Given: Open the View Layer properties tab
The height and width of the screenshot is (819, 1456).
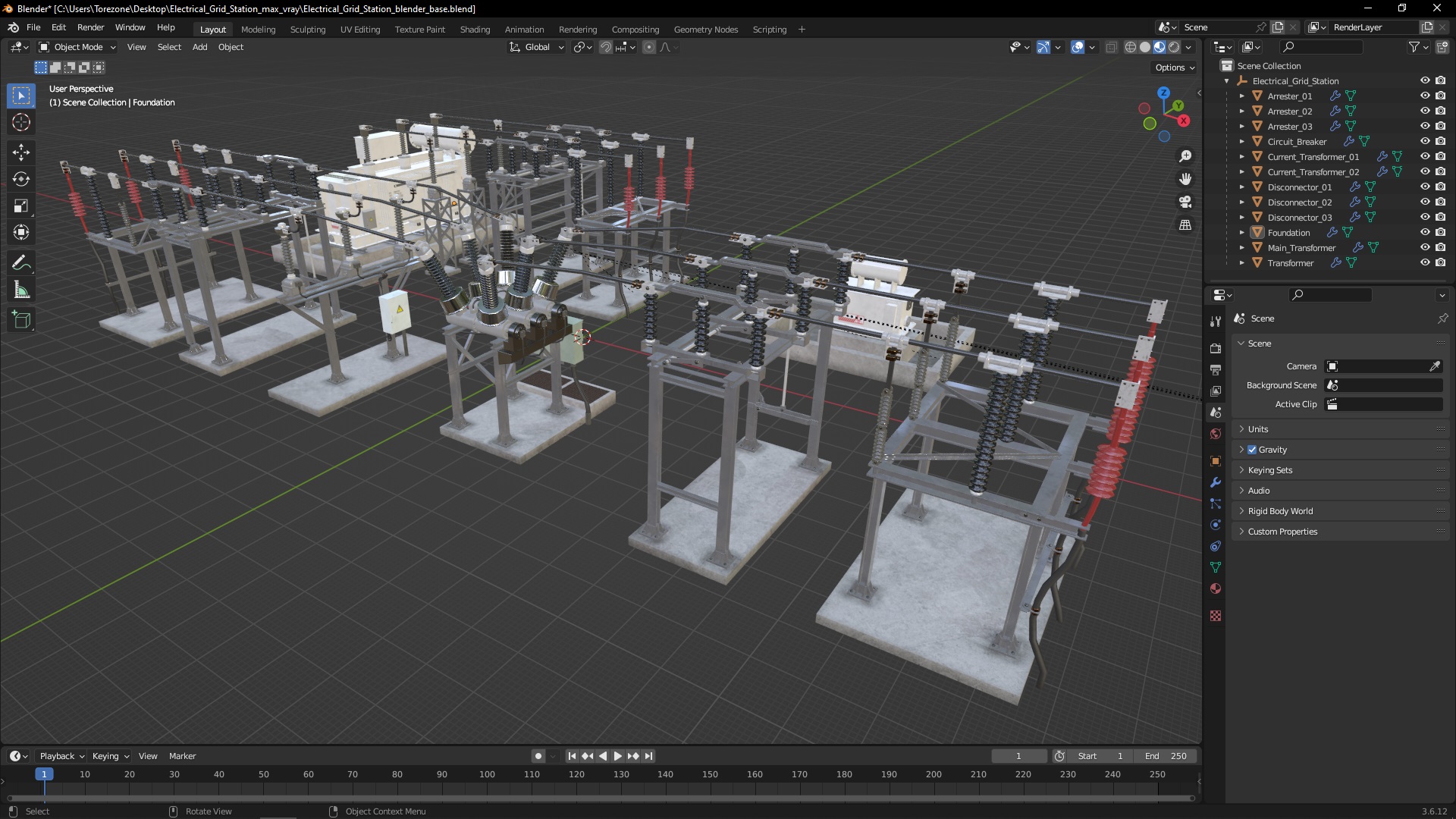Looking at the screenshot, I should [1216, 391].
